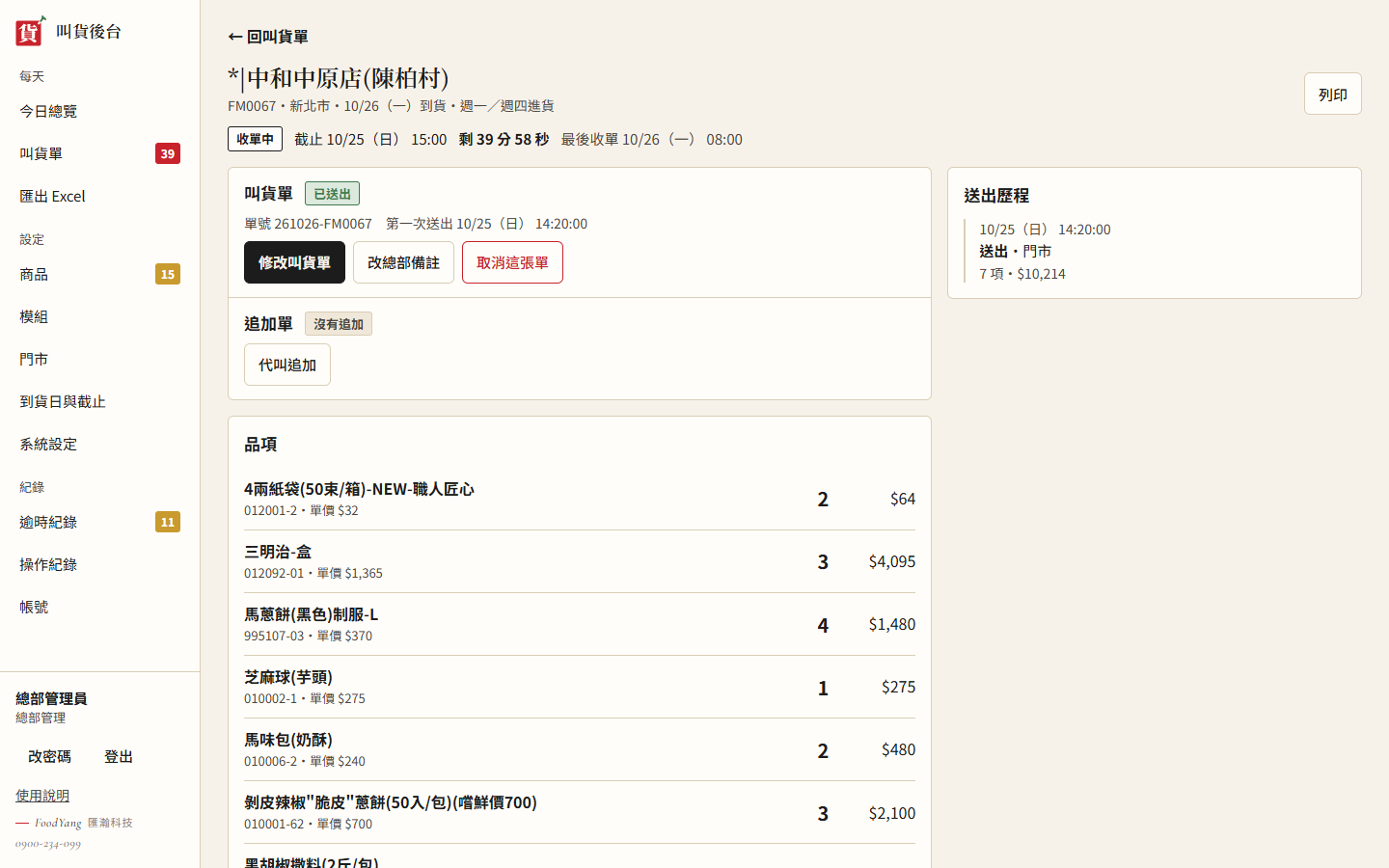Click the red 取消這張單 button

click(x=512, y=262)
